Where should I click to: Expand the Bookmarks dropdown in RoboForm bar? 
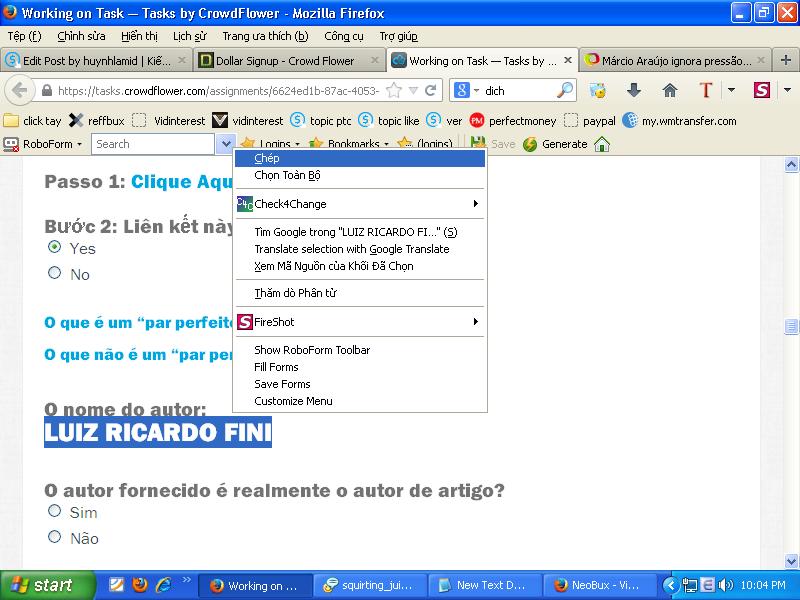[x=386, y=145]
